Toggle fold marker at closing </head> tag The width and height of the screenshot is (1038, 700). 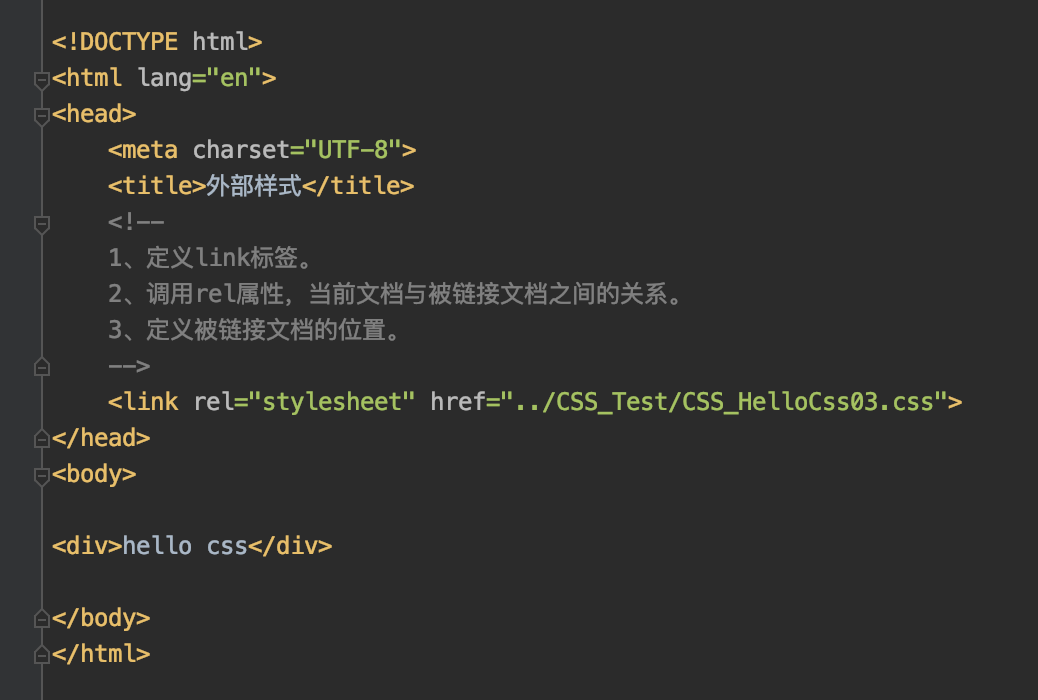(x=42, y=438)
